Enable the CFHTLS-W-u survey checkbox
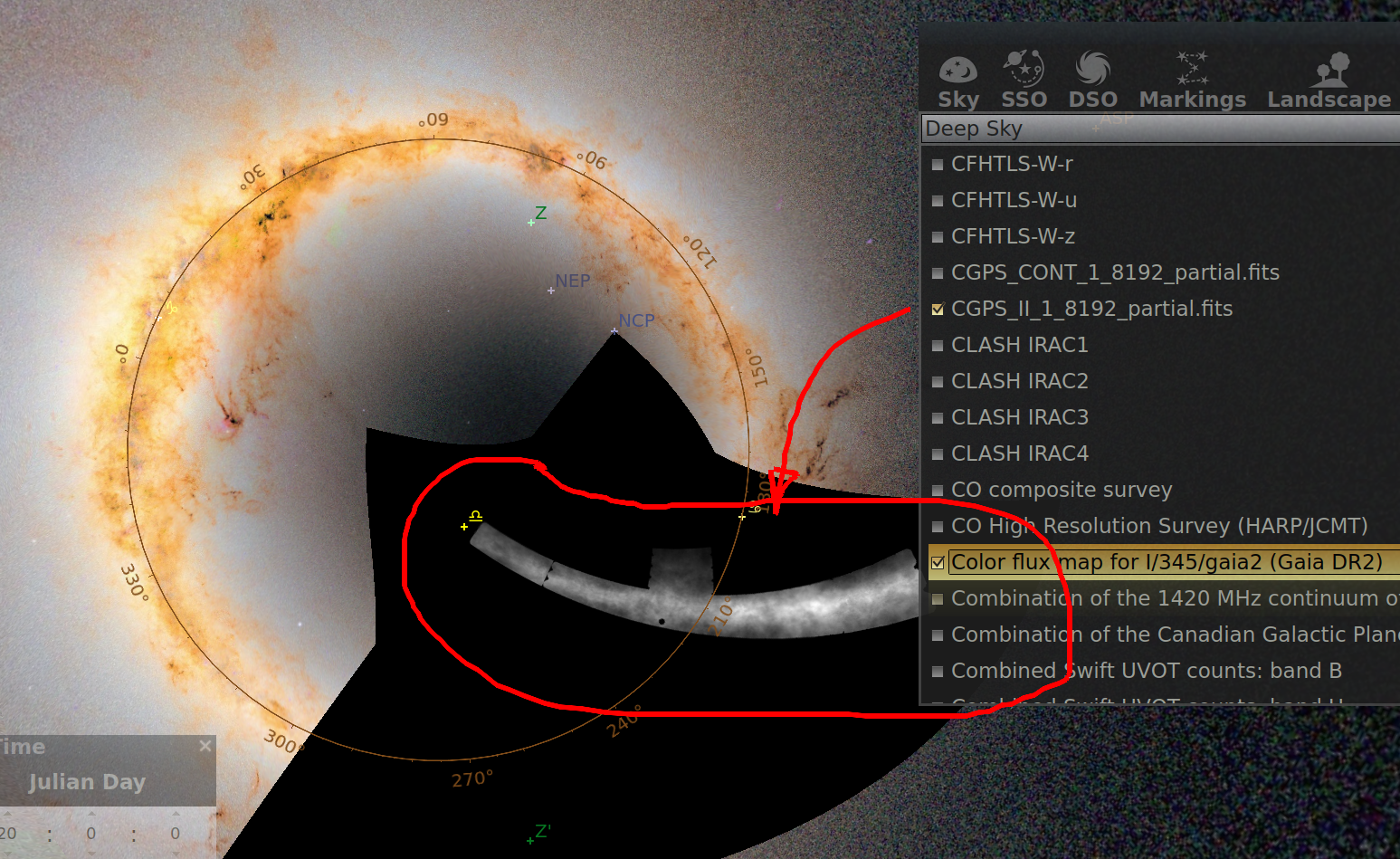 (938, 201)
